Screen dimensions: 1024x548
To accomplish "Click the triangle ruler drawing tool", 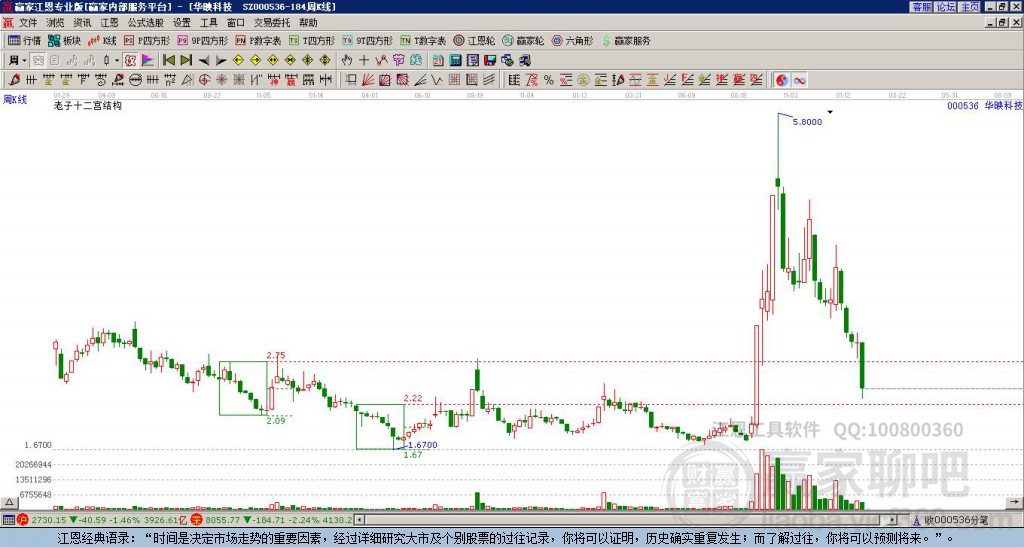I will point(187,80).
